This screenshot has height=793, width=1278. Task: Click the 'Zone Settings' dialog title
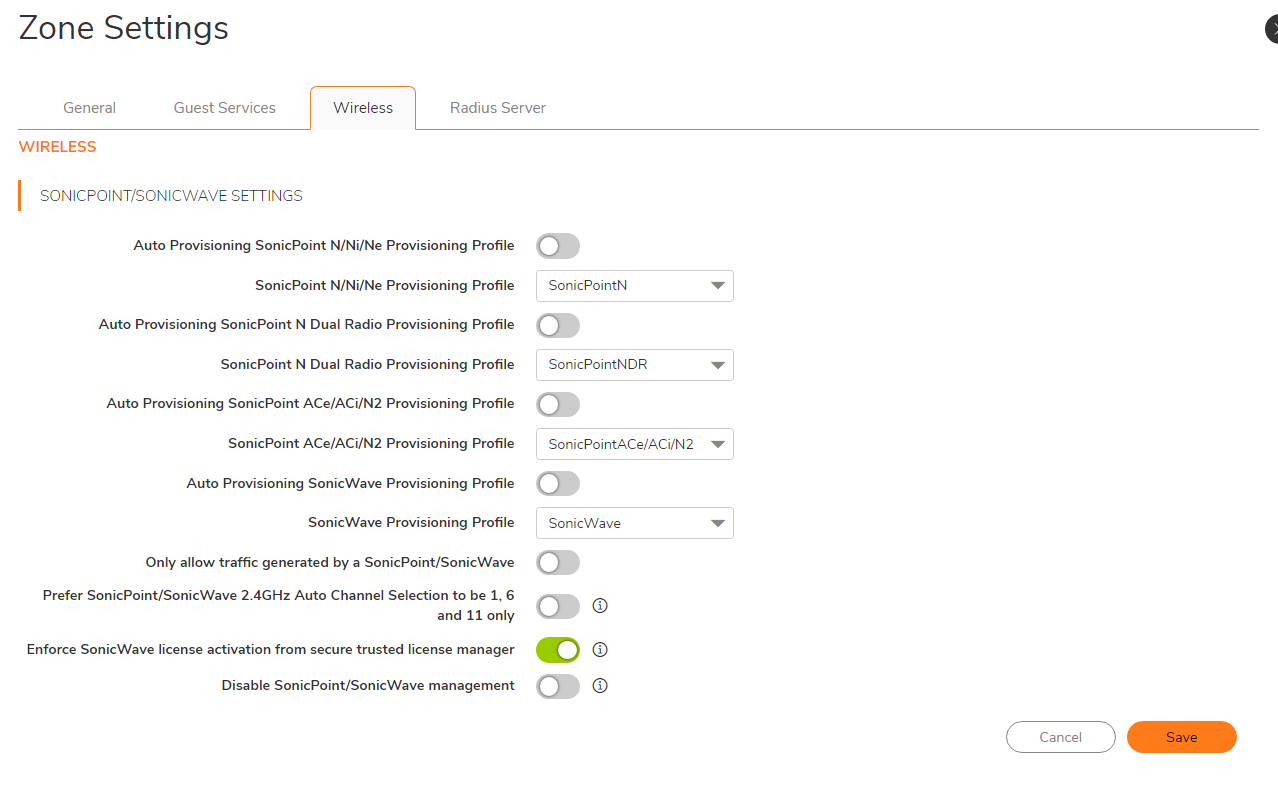[x=124, y=28]
